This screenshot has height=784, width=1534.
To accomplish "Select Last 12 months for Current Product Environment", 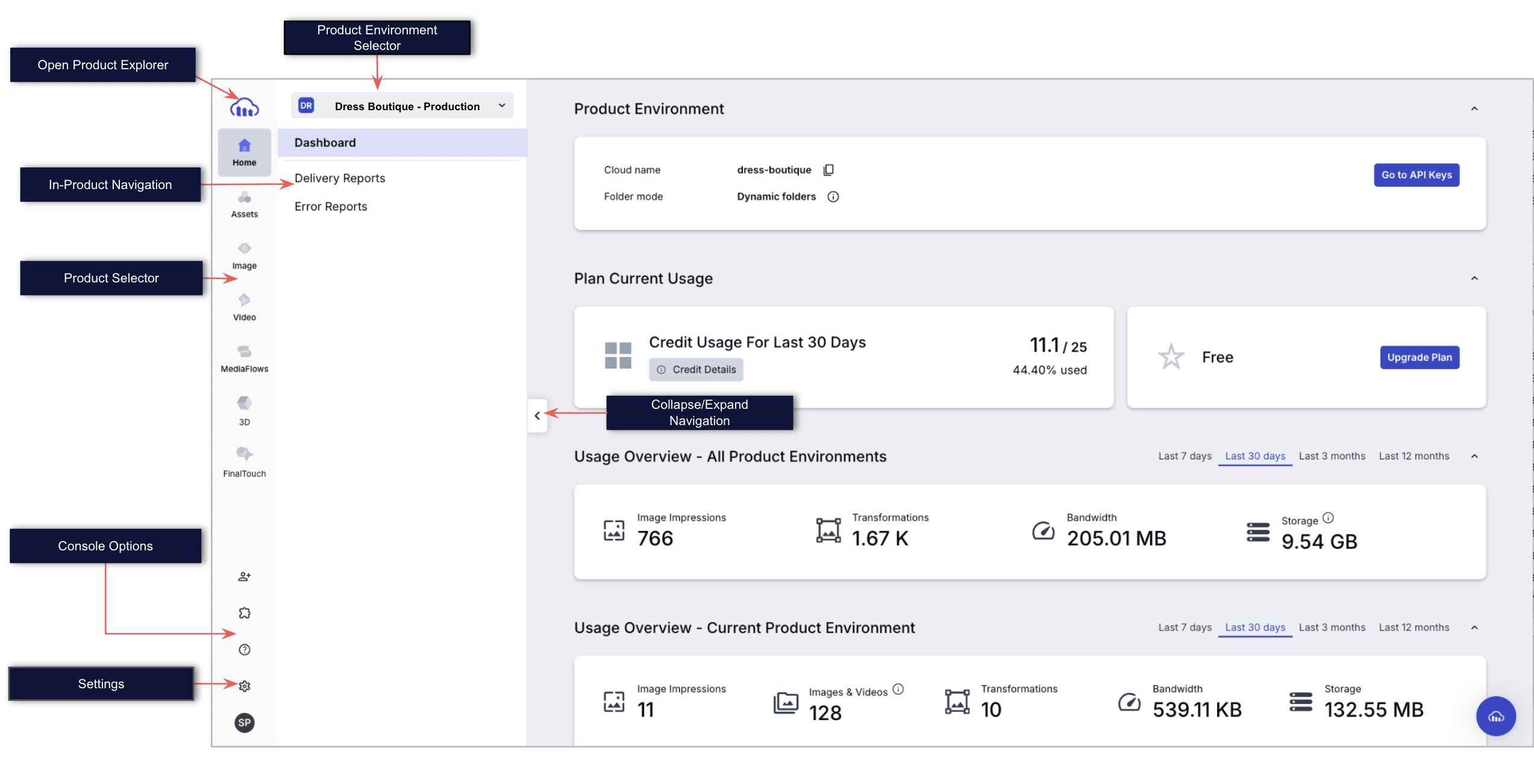I will point(1414,627).
